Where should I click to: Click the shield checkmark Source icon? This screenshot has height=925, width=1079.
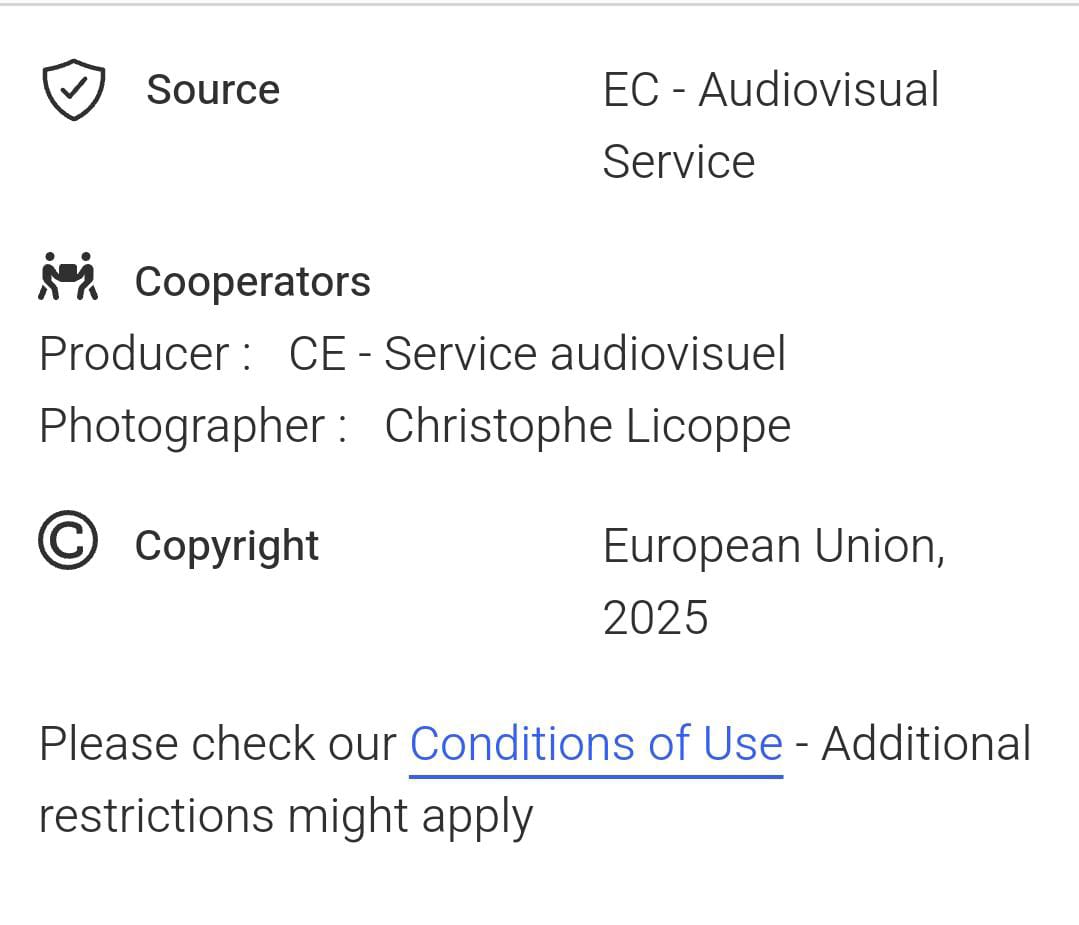click(x=73, y=90)
